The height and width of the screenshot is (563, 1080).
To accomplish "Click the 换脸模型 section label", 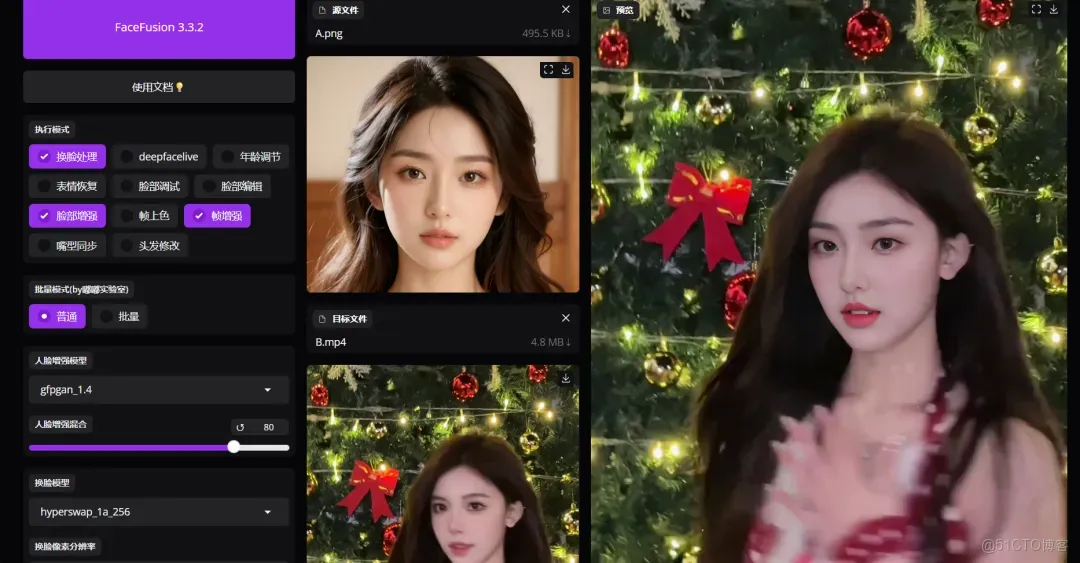I will (x=52, y=483).
